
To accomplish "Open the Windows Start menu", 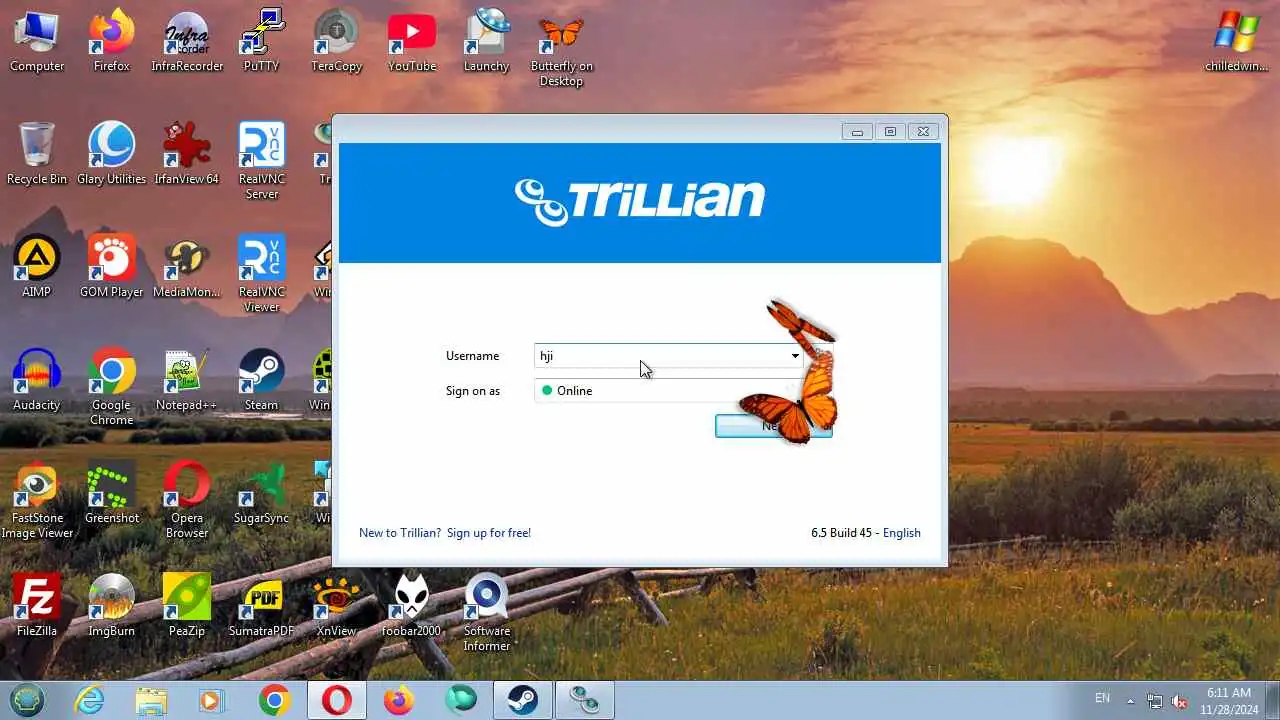I will pos(27,700).
